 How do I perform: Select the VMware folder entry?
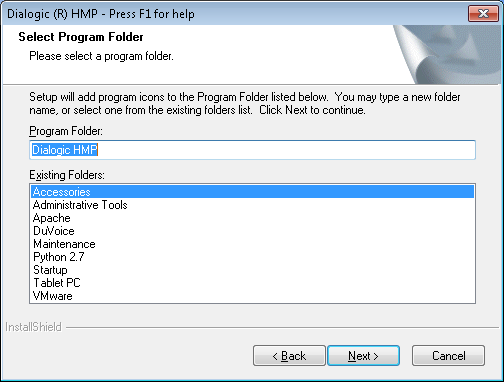coord(252,296)
